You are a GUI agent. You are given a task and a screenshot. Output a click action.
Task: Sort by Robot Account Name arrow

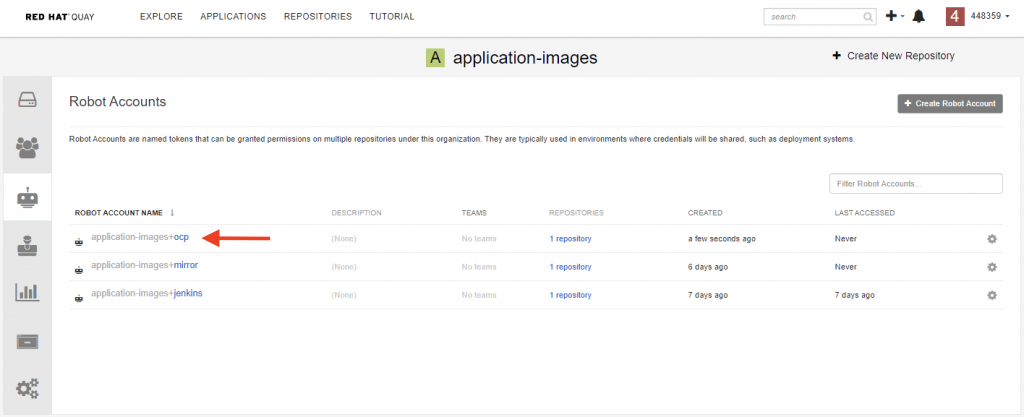tap(172, 213)
